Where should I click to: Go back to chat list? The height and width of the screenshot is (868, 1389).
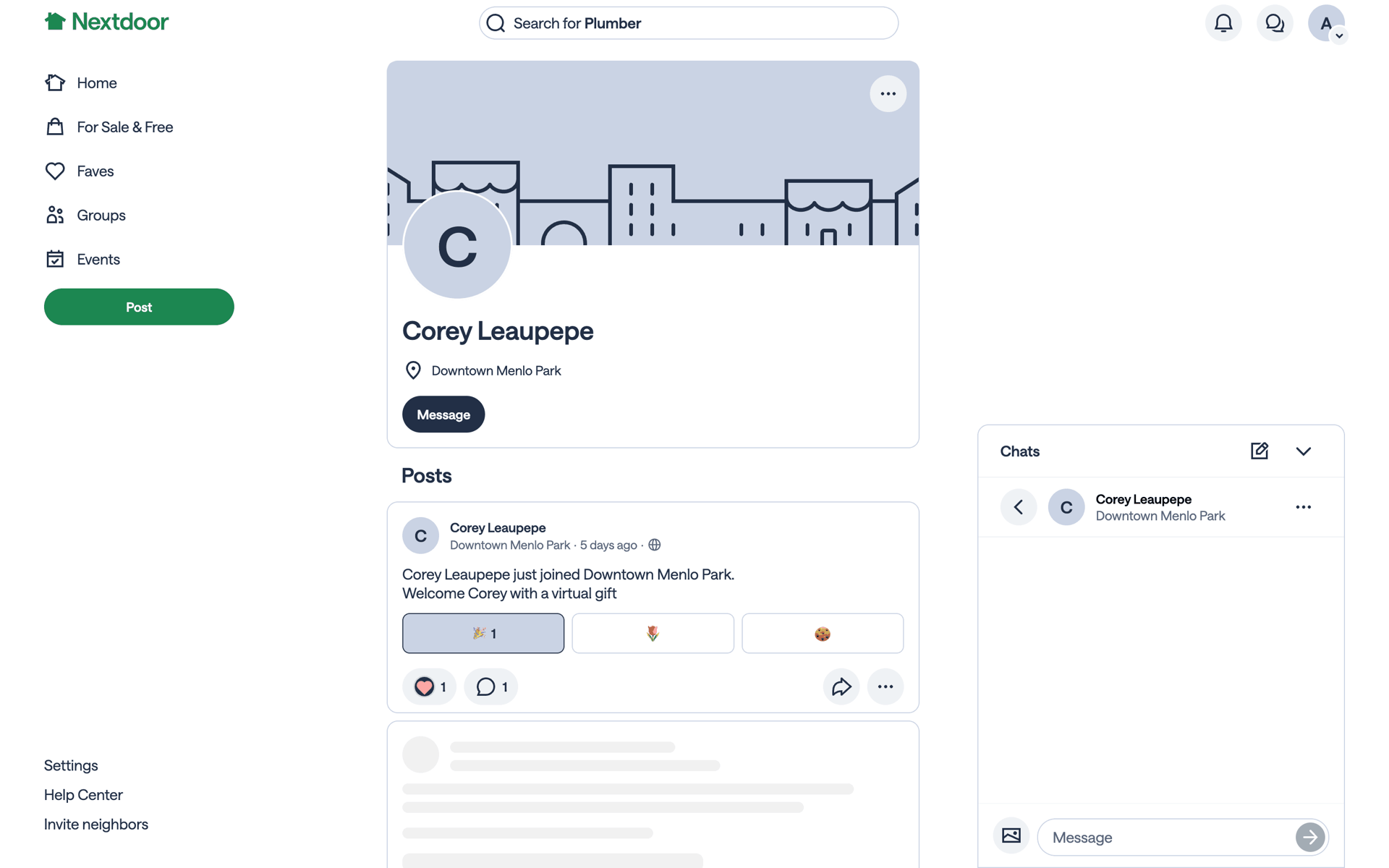[1019, 507]
